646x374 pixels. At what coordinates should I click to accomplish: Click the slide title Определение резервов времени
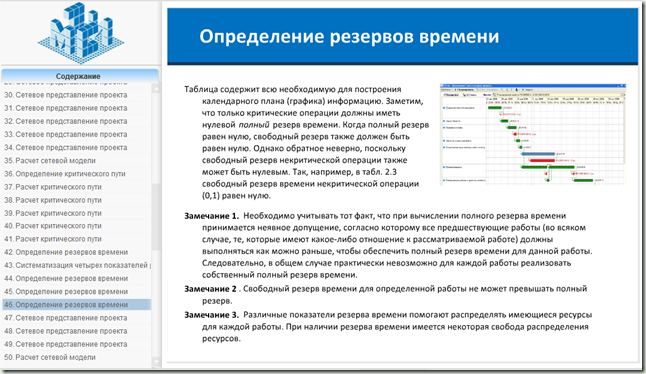349,36
